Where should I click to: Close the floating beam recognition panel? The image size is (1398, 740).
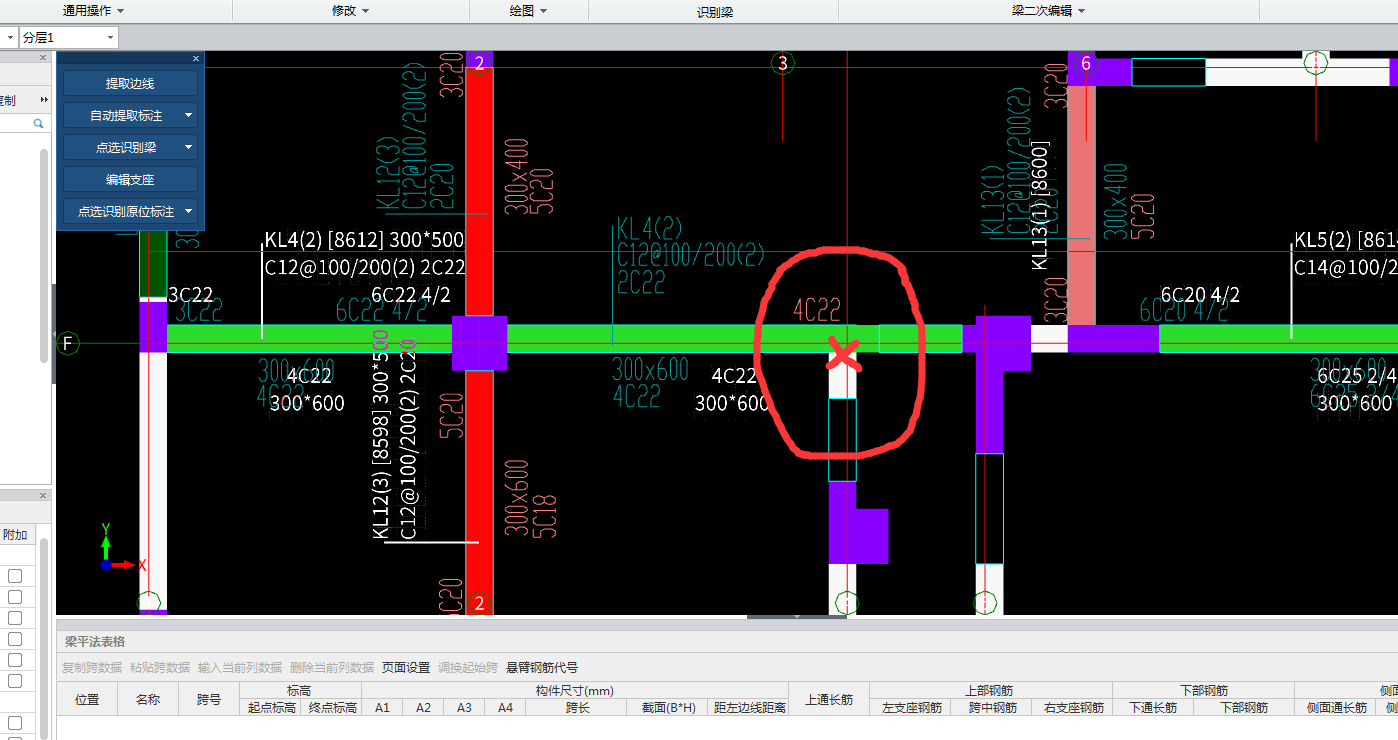tap(196, 59)
